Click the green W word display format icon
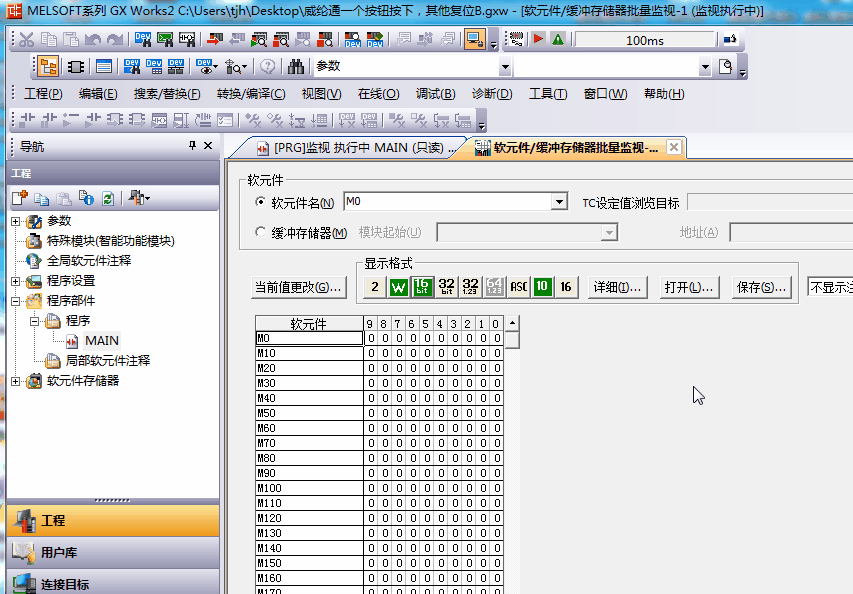 tap(398, 287)
